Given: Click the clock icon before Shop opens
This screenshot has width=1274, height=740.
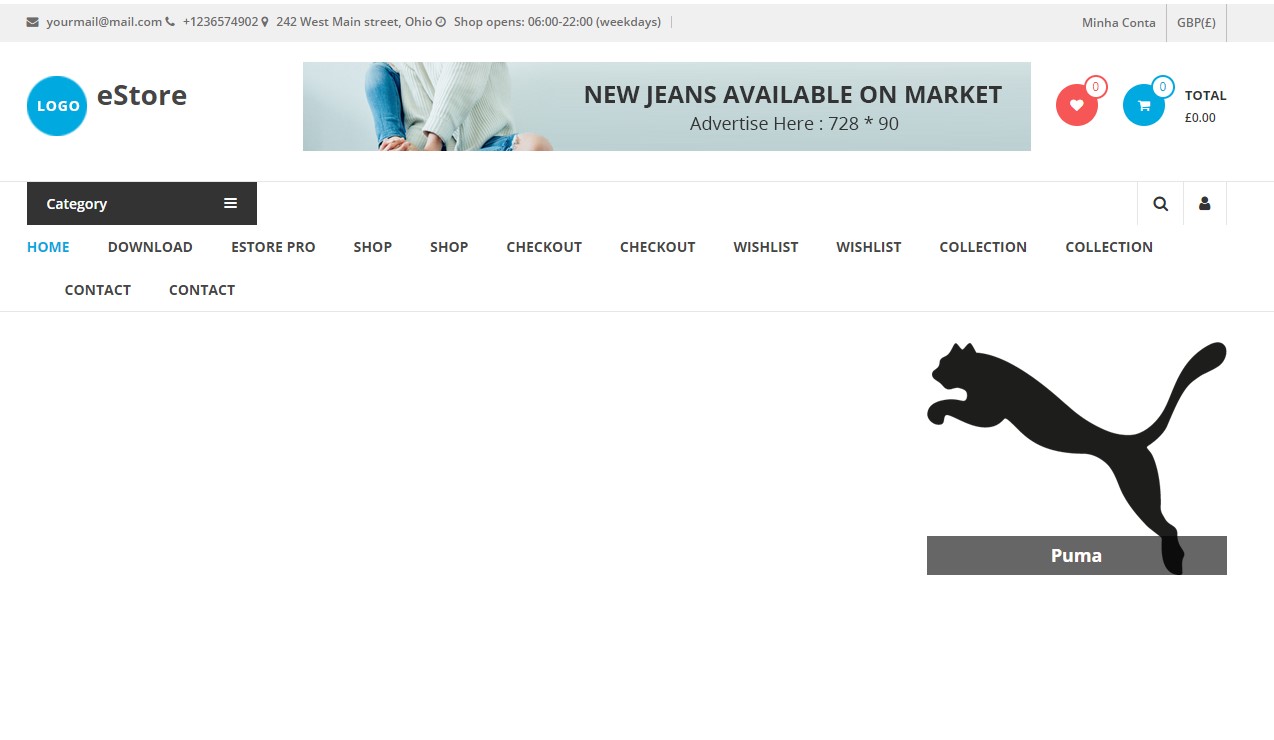Looking at the screenshot, I should 441,22.
